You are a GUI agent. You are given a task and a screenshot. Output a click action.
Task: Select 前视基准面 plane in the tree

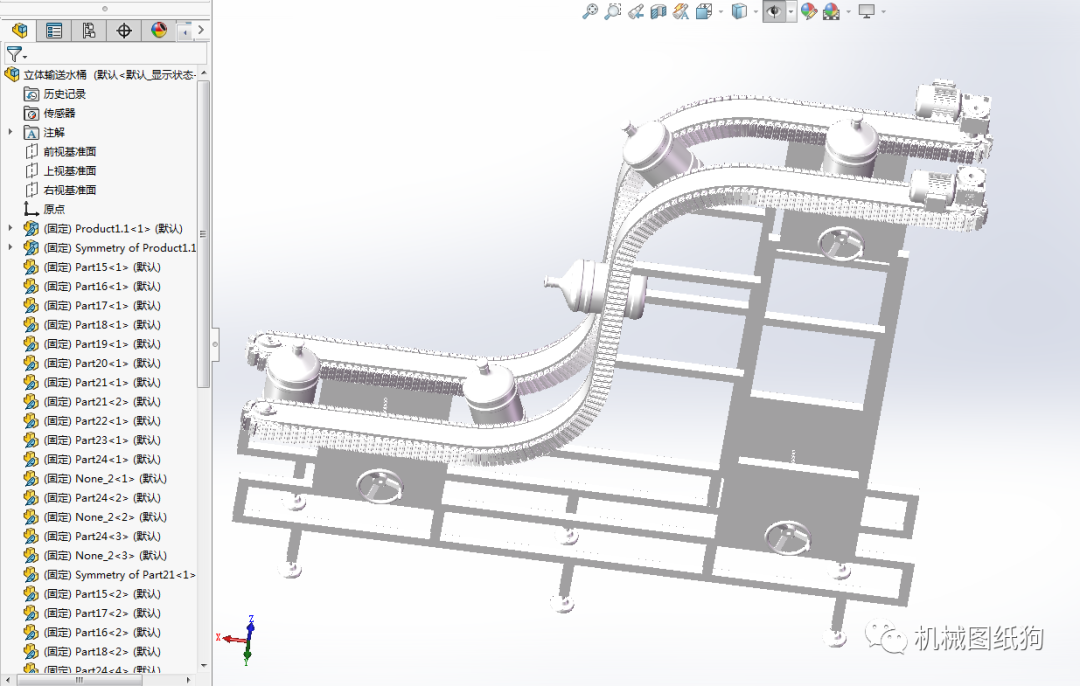(69, 152)
